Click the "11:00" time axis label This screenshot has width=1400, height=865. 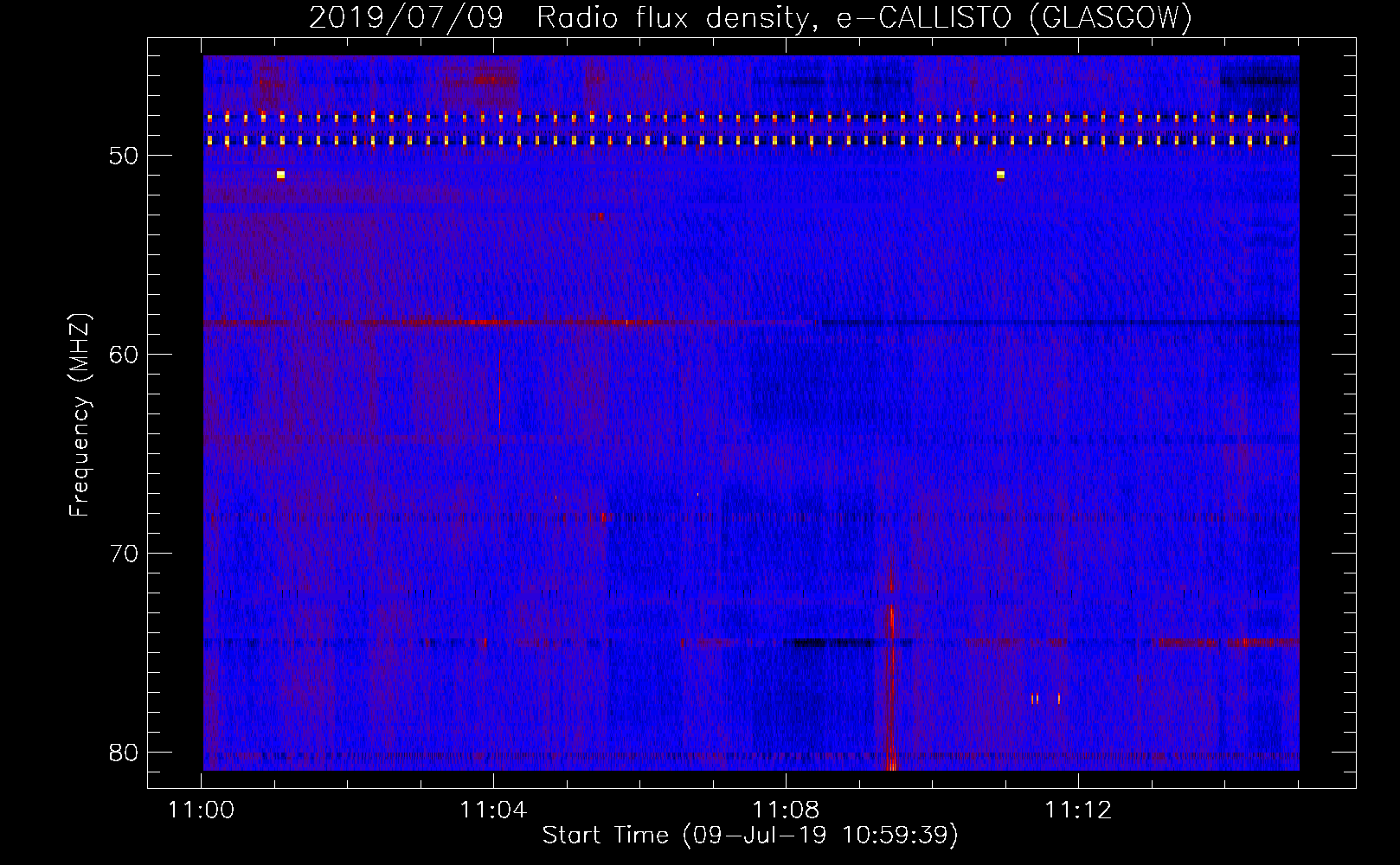tap(201, 811)
